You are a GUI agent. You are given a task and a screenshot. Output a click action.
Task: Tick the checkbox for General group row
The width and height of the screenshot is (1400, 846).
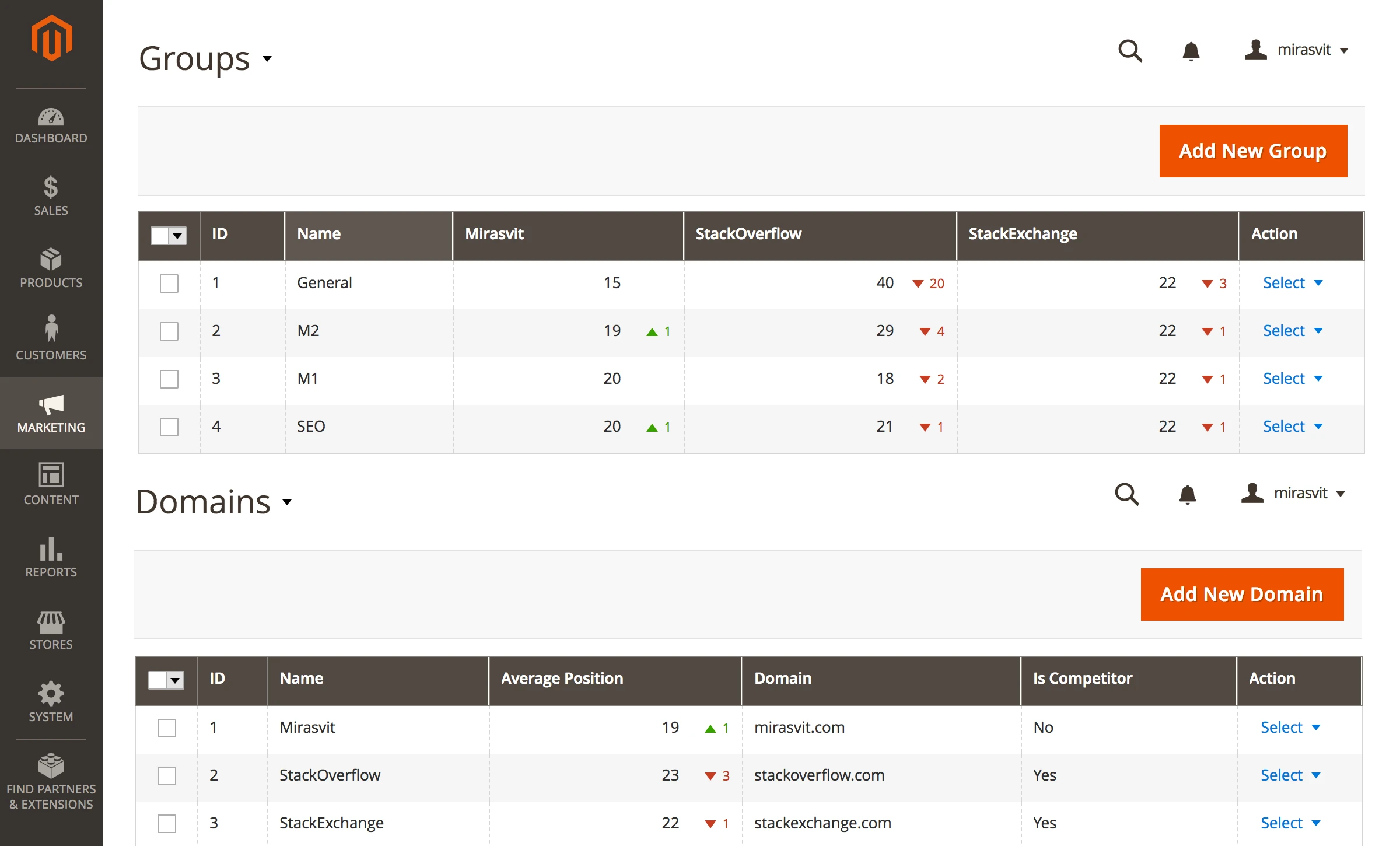tap(169, 284)
